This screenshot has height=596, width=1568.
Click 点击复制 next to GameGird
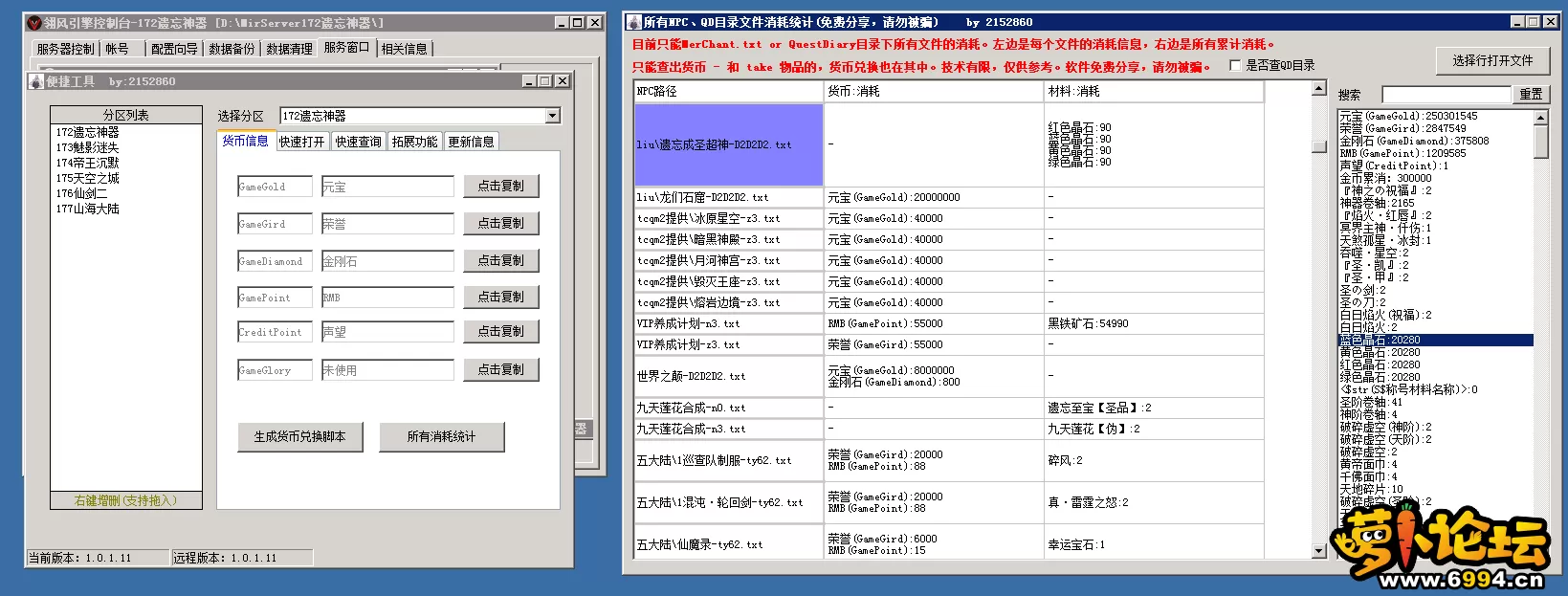pos(501,223)
